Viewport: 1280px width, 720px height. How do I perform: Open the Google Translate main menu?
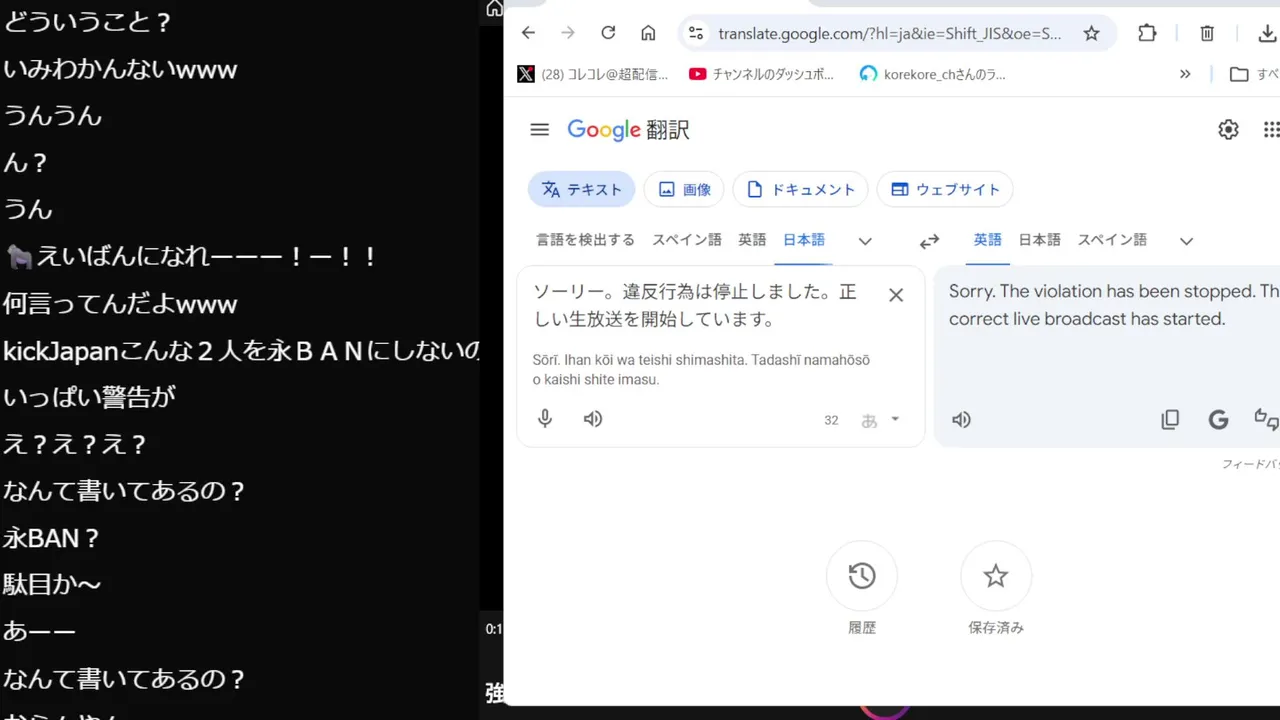coord(540,129)
